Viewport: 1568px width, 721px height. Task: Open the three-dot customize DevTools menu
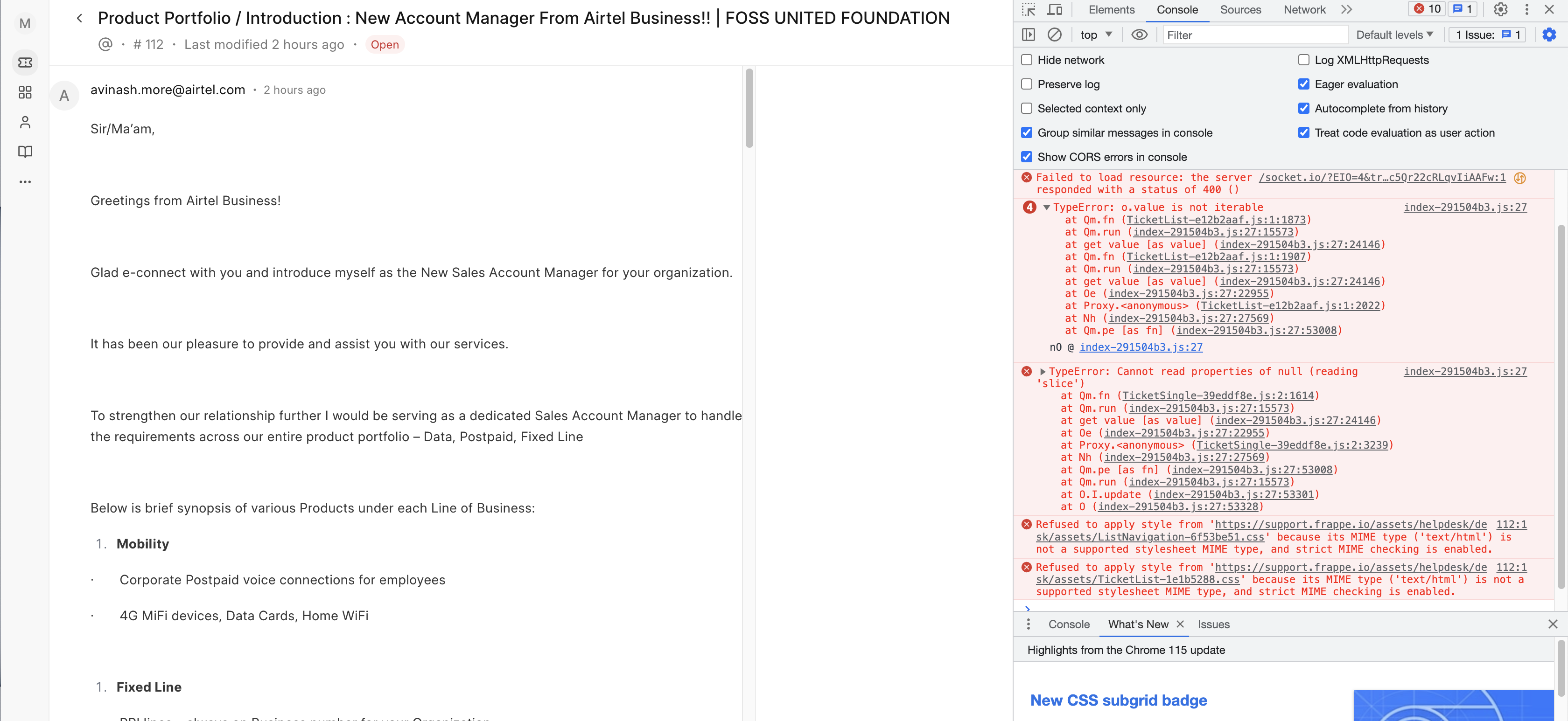[1526, 10]
